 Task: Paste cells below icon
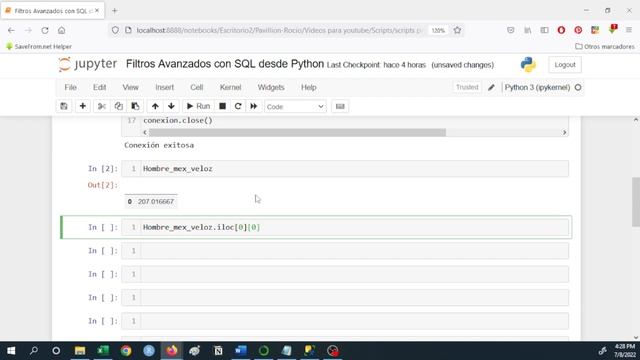tap(135, 107)
